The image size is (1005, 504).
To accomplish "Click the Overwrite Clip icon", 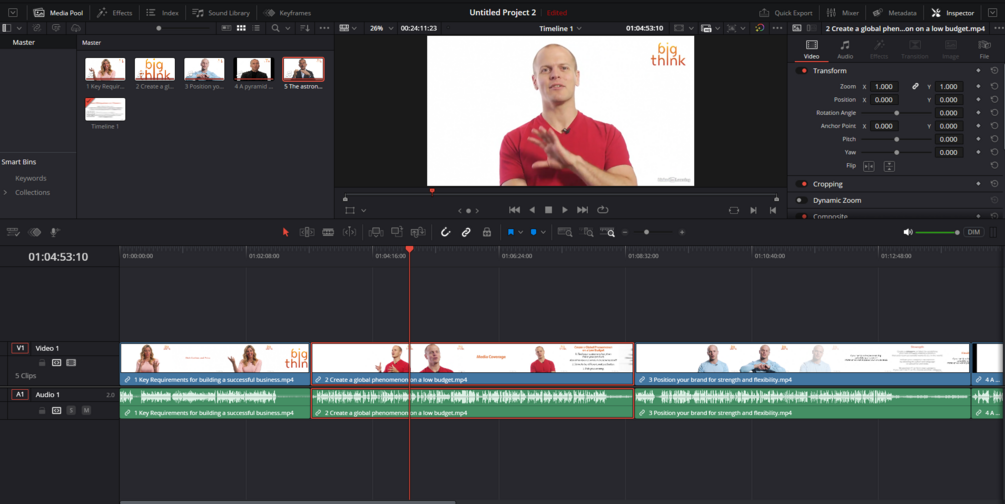I will (x=397, y=232).
